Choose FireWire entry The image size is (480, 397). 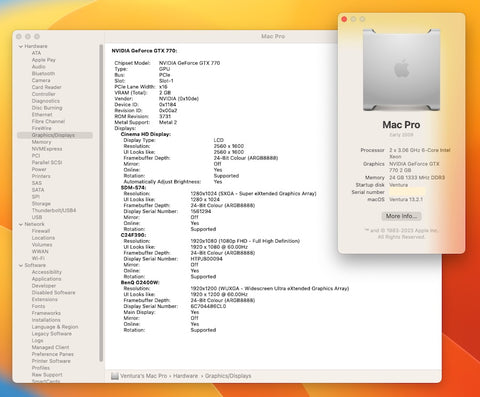pos(42,128)
